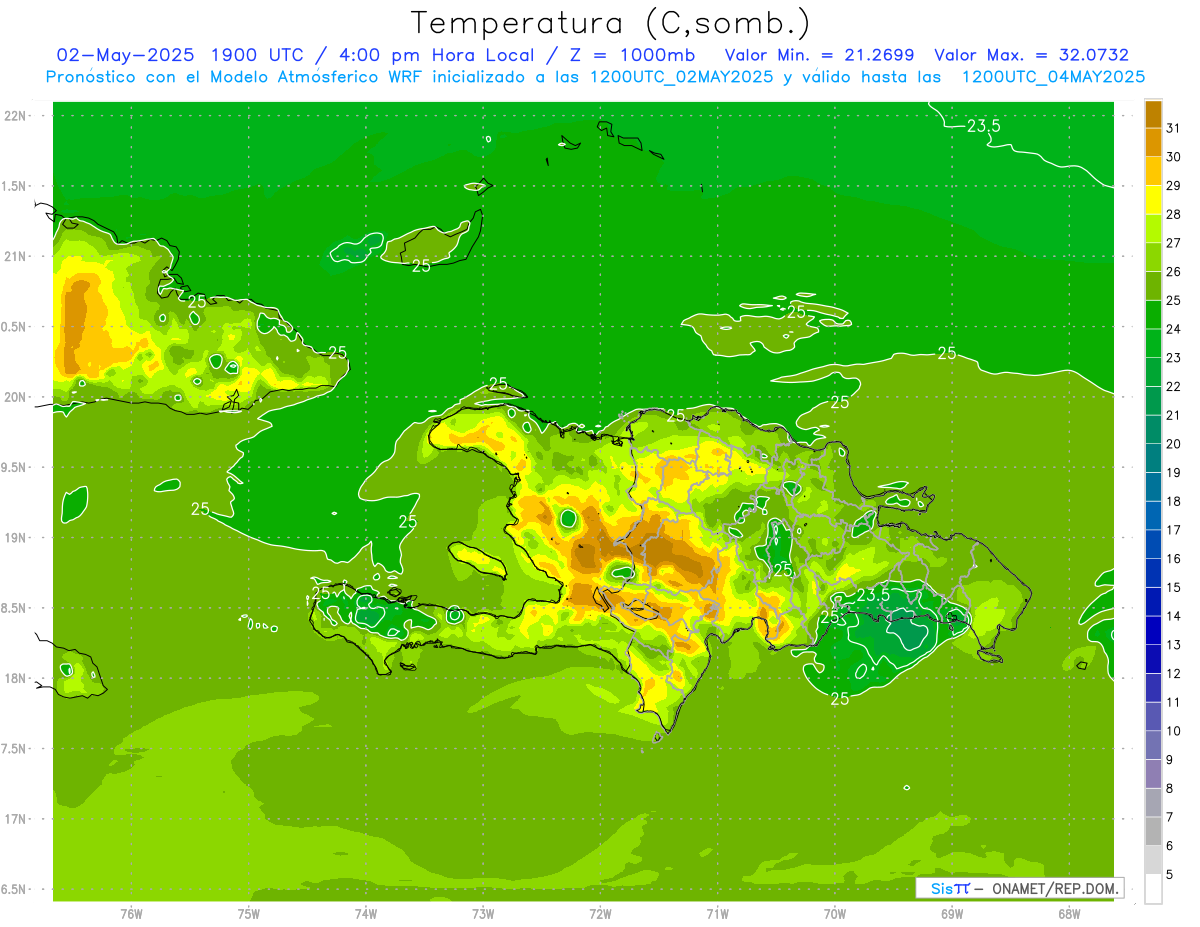The height and width of the screenshot is (927, 1200).
Task: Click the purple swatch between 8 and 9
Action: tap(1153, 774)
